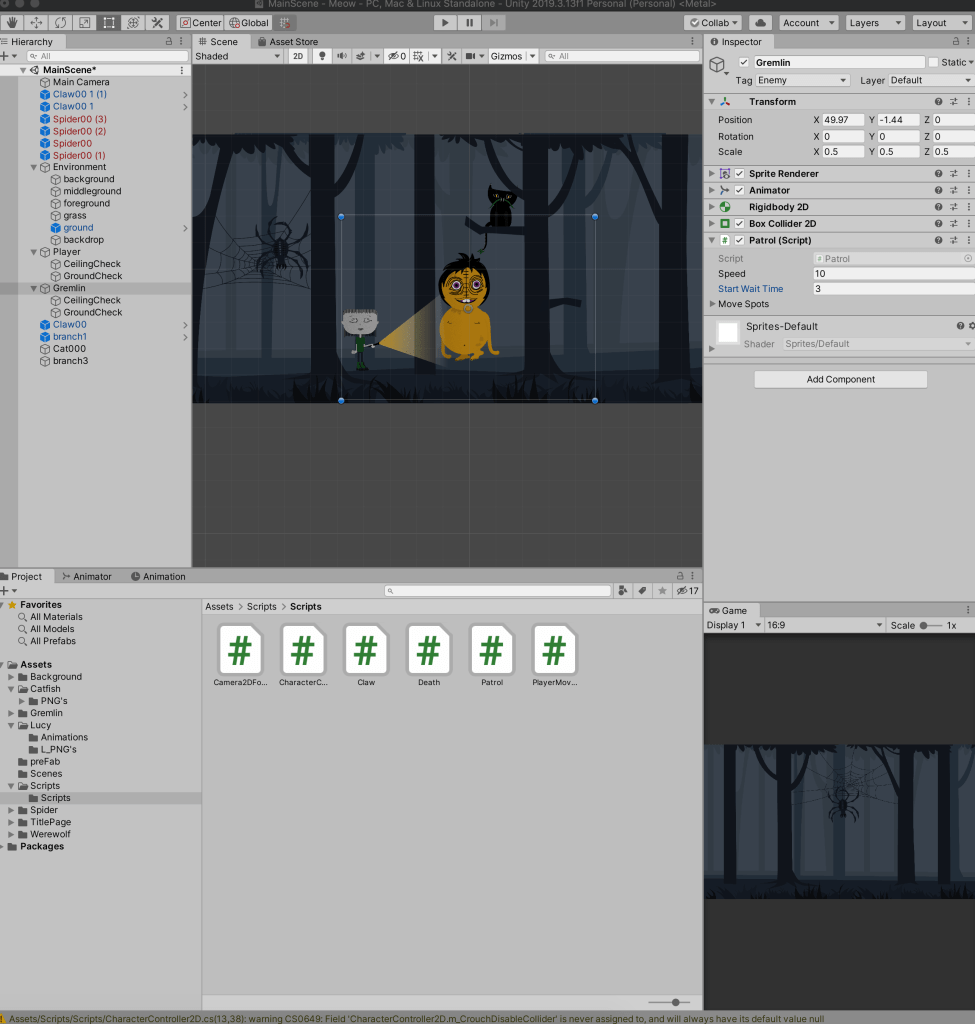Screen dimensions: 975x1024
Task: Toggle the Gremlin active checkbox
Action: click(743, 62)
